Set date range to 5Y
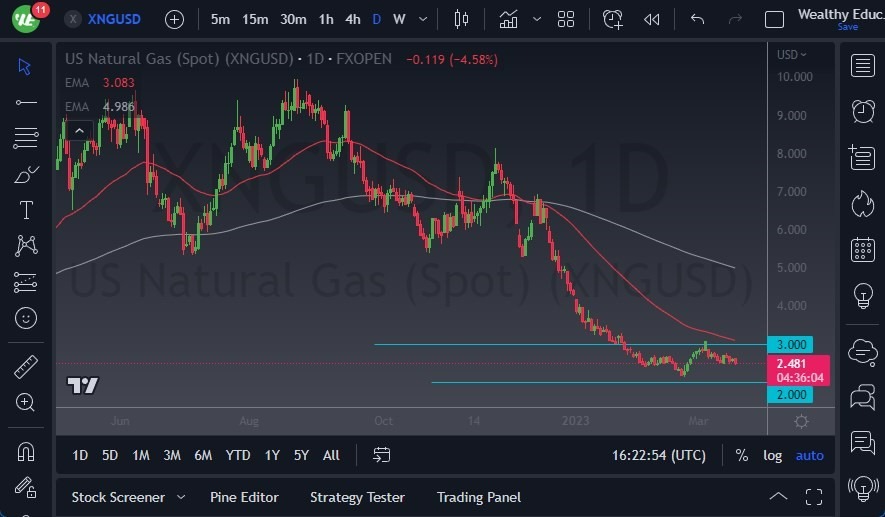The image size is (885, 517). 301,455
